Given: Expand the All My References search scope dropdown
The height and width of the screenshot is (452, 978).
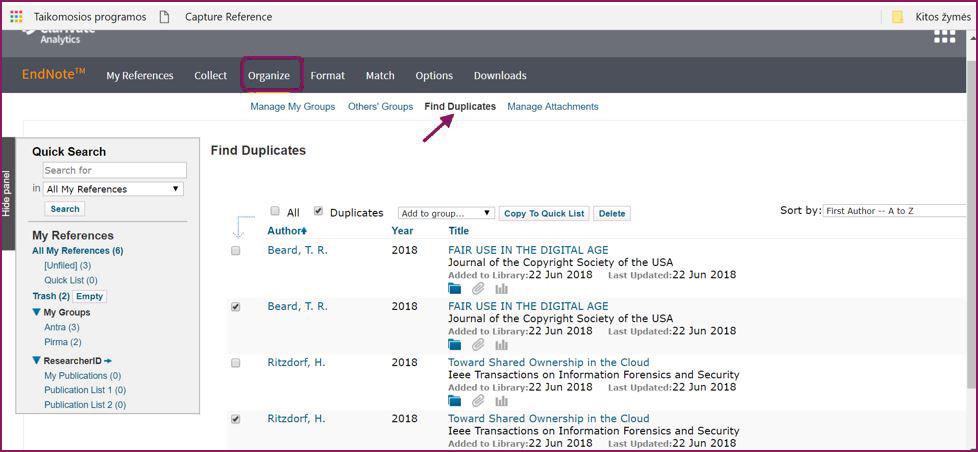Looking at the screenshot, I should point(114,189).
